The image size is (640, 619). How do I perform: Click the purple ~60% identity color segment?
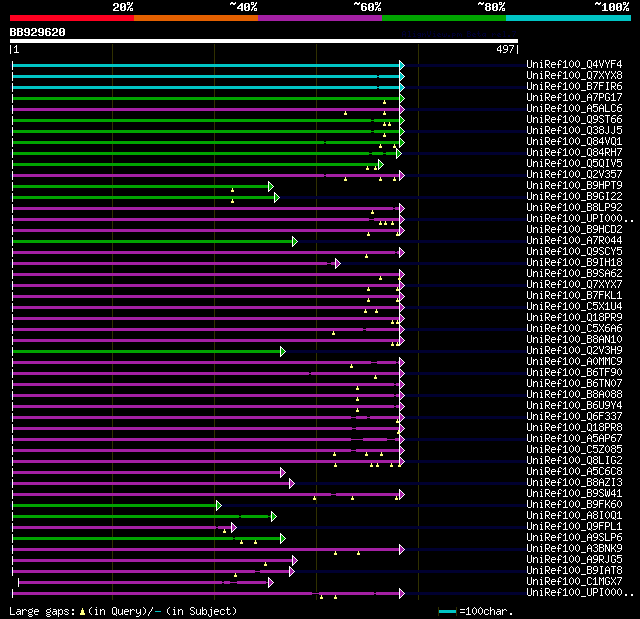pos(320,18)
